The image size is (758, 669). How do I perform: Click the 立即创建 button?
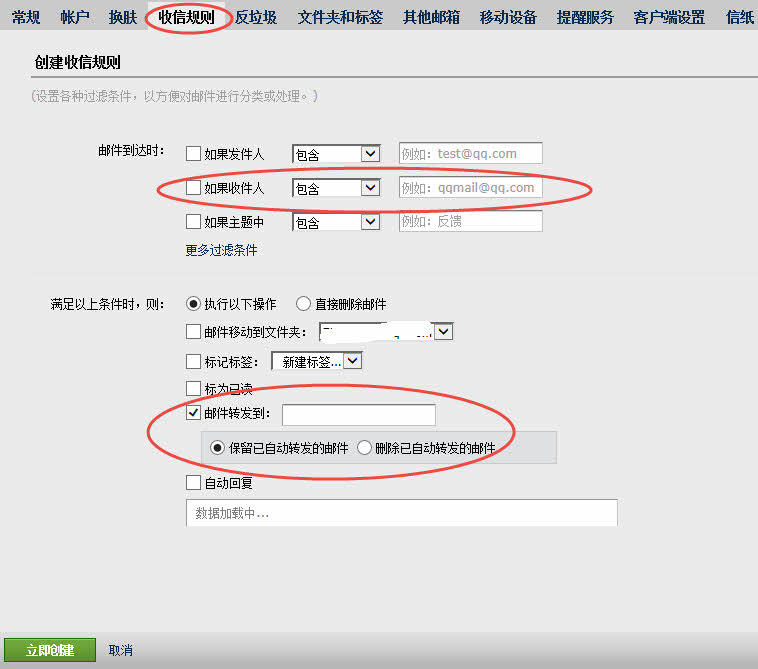click(50, 650)
